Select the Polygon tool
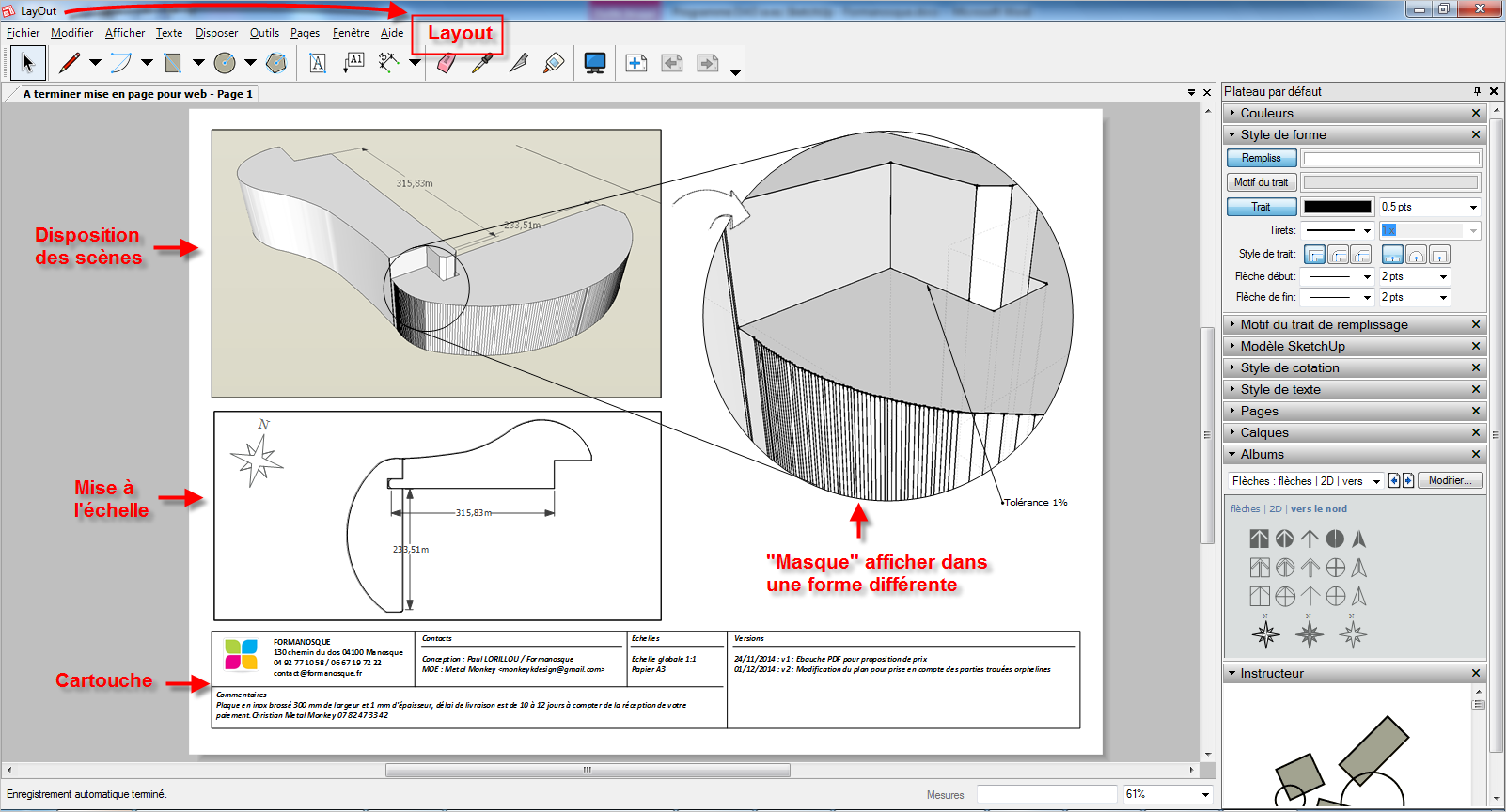1506x812 pixels. [276, 63]
